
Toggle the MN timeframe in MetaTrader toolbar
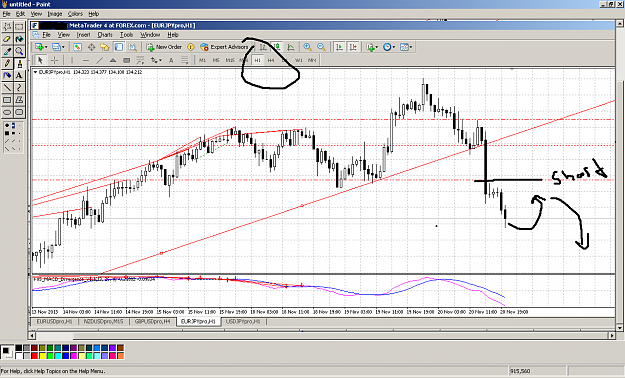click(312, 60)
